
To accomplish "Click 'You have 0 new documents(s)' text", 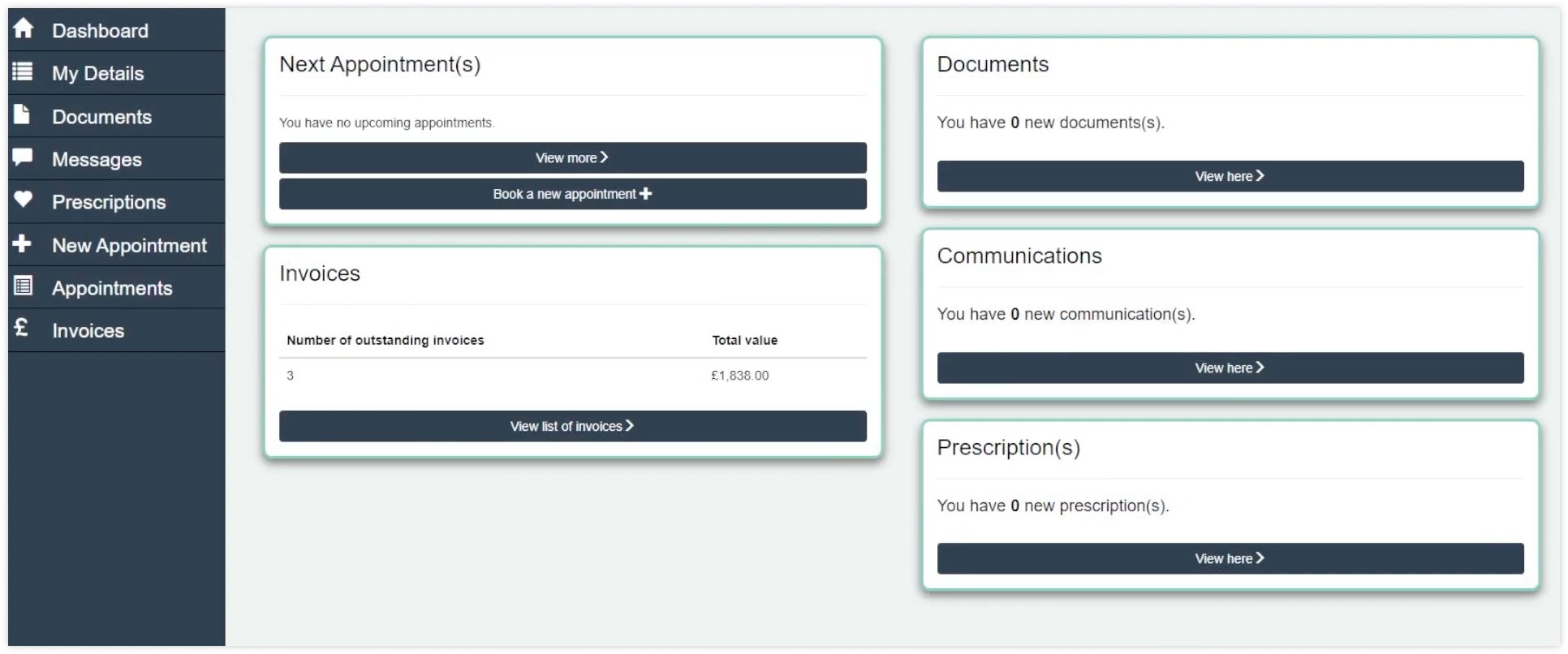I will (1051, 123).
